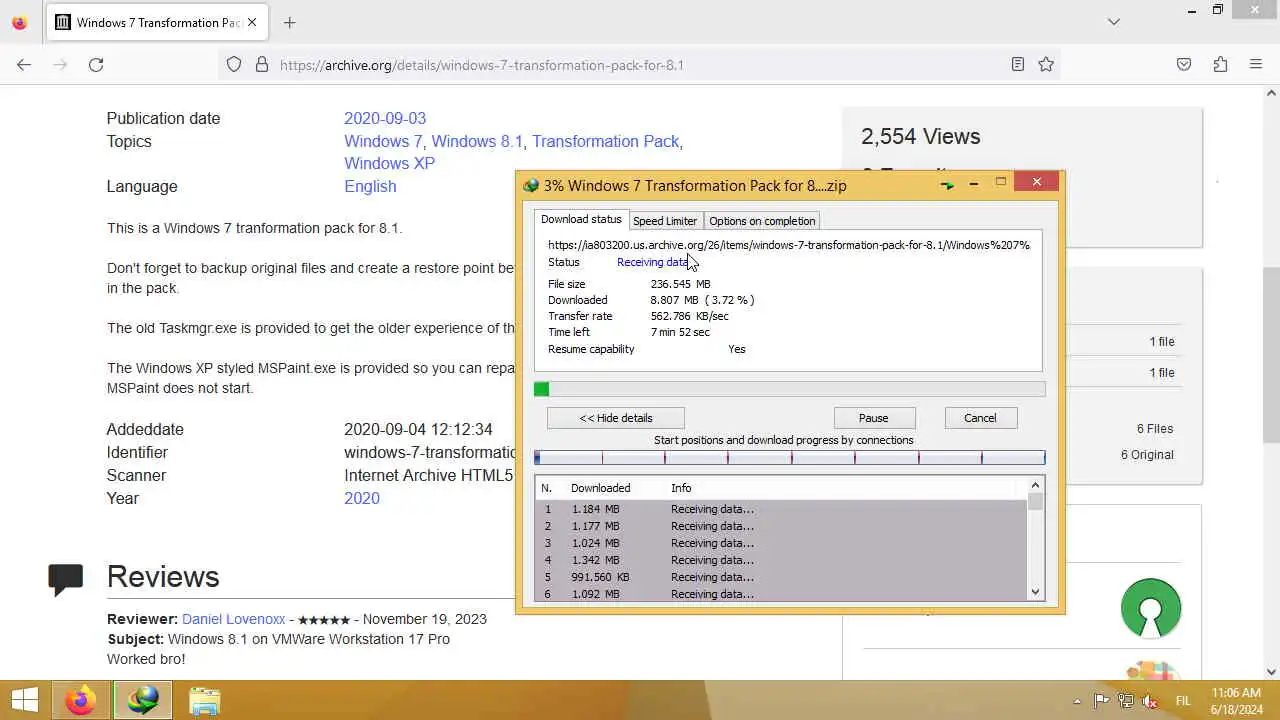This screenshot has width=1280, height=720.
Task: Open the Save to Pocket icon
Action: point(1184,65)
